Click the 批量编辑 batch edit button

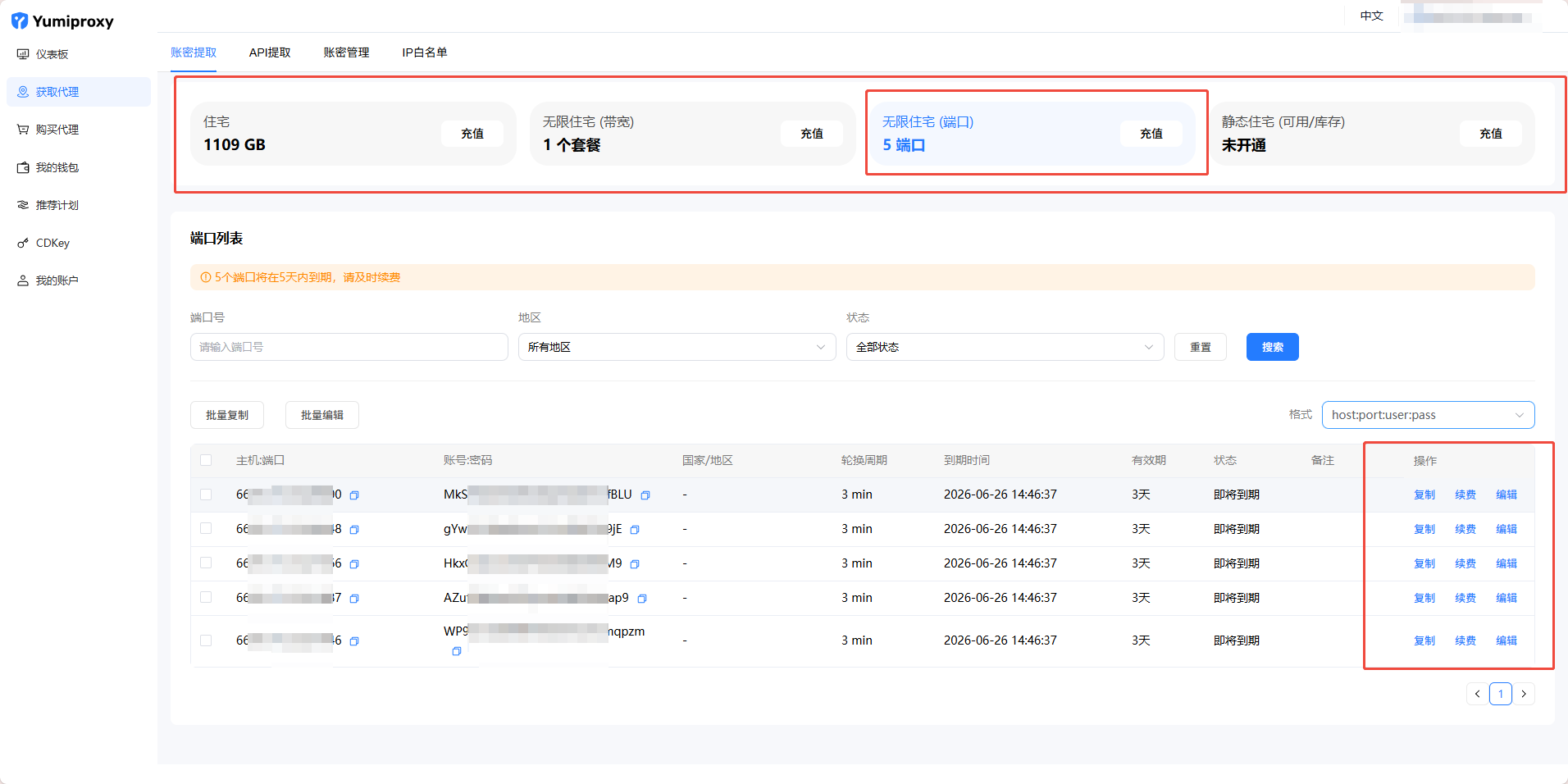pyautogui.click(x=322, y=415)
